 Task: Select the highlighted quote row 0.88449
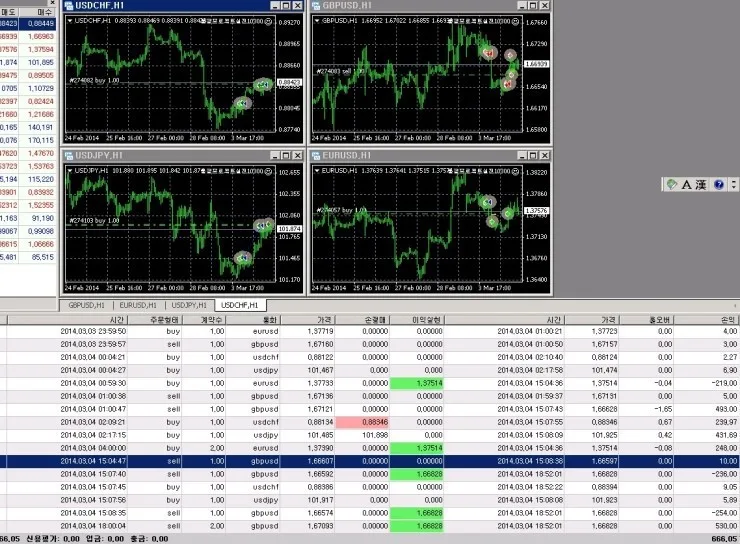pyautogui.click(x=28, y=23)
